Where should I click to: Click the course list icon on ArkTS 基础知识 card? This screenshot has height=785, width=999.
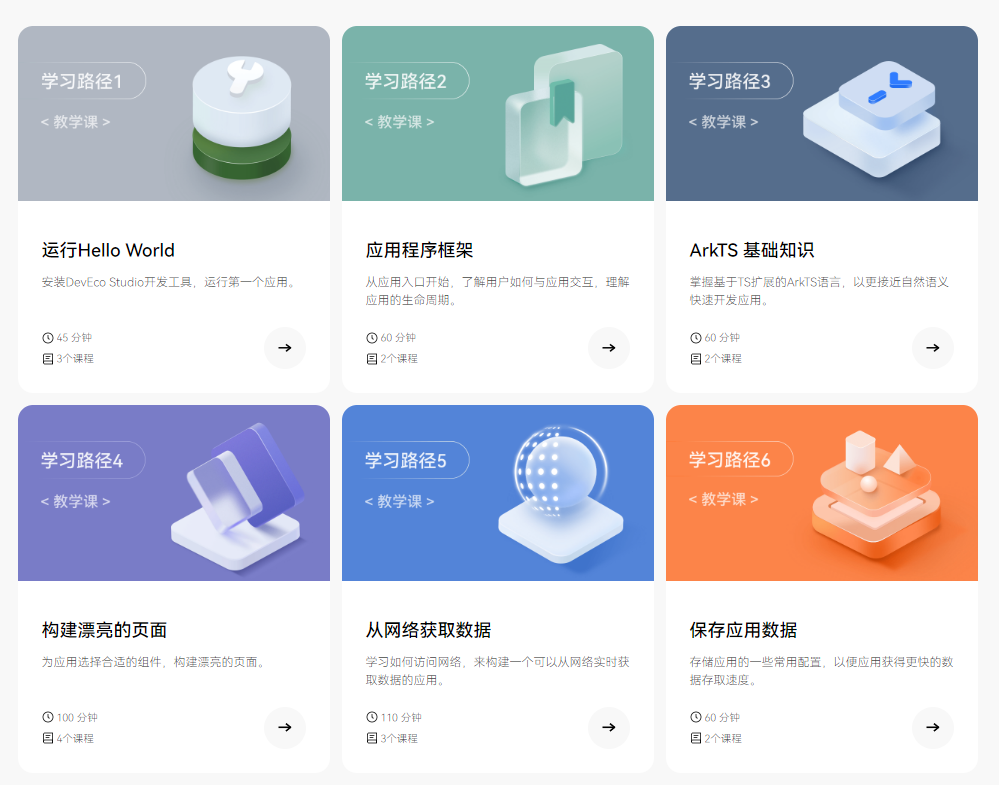696,359
